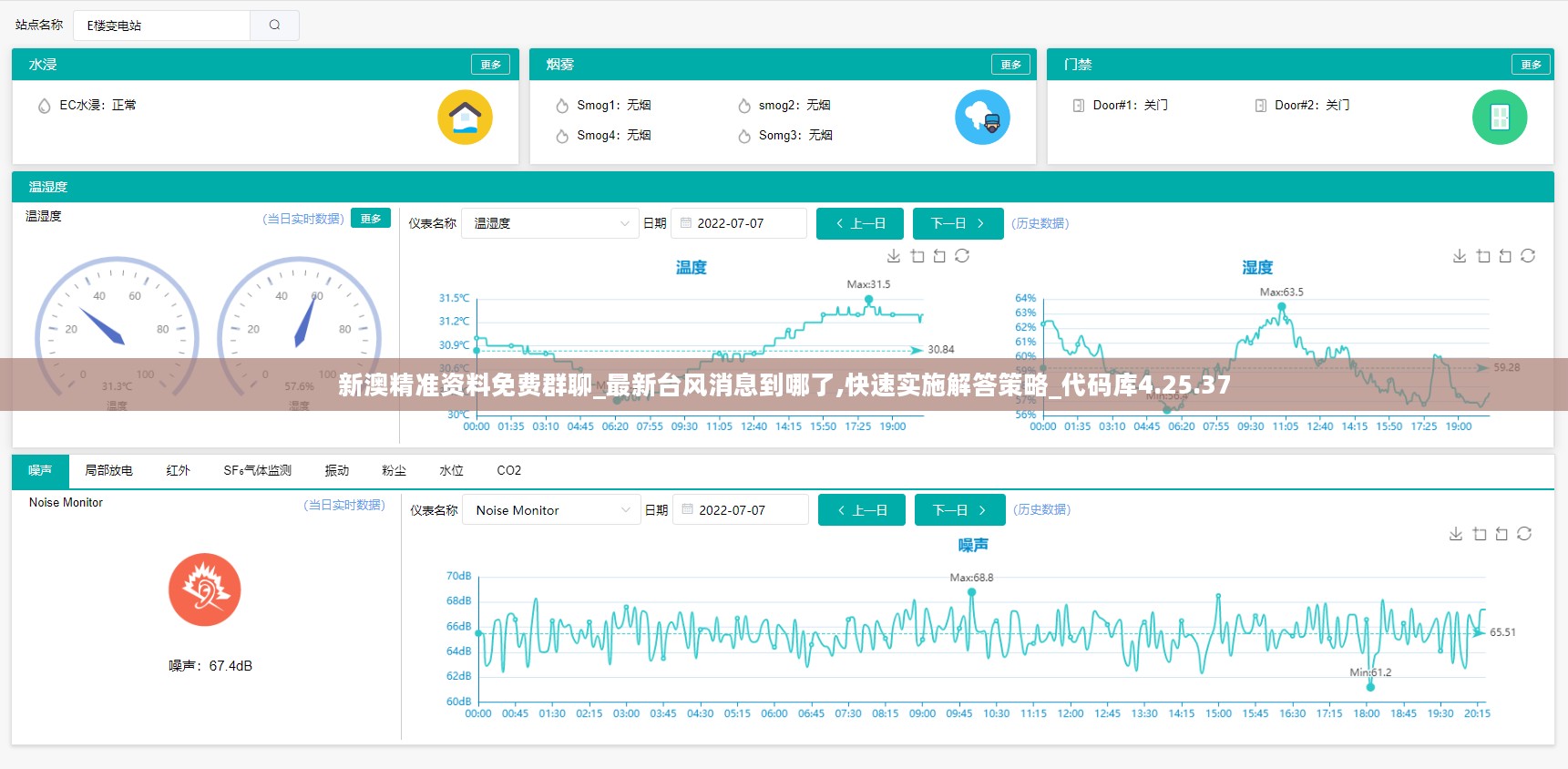Enable area zoom on 噪声 chart

[x=1480, y=534]
